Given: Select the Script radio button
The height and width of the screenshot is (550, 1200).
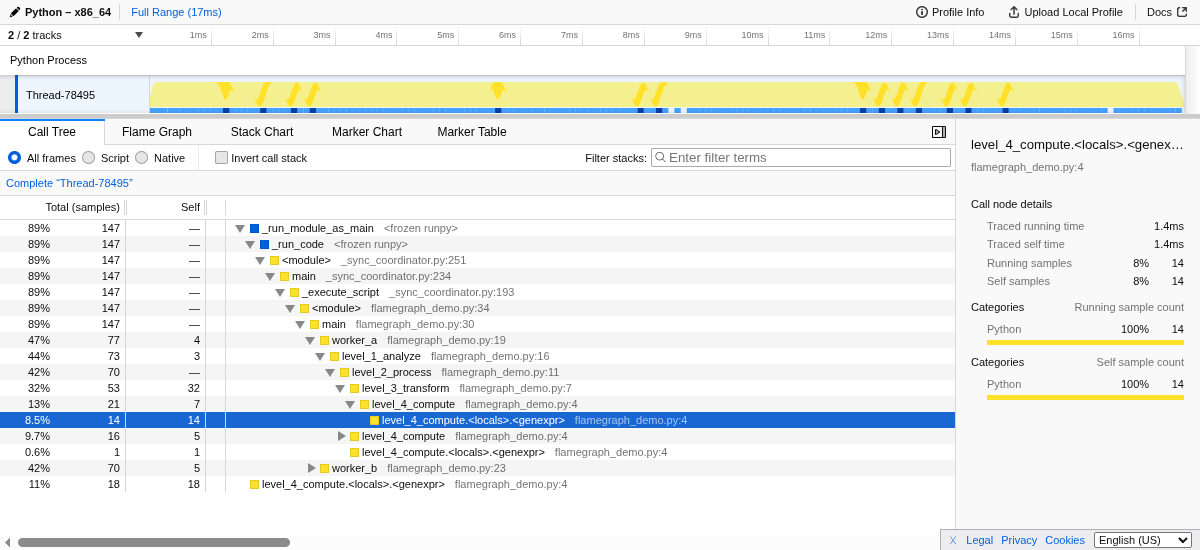Looking at the screenshot, I should (88, 157).
